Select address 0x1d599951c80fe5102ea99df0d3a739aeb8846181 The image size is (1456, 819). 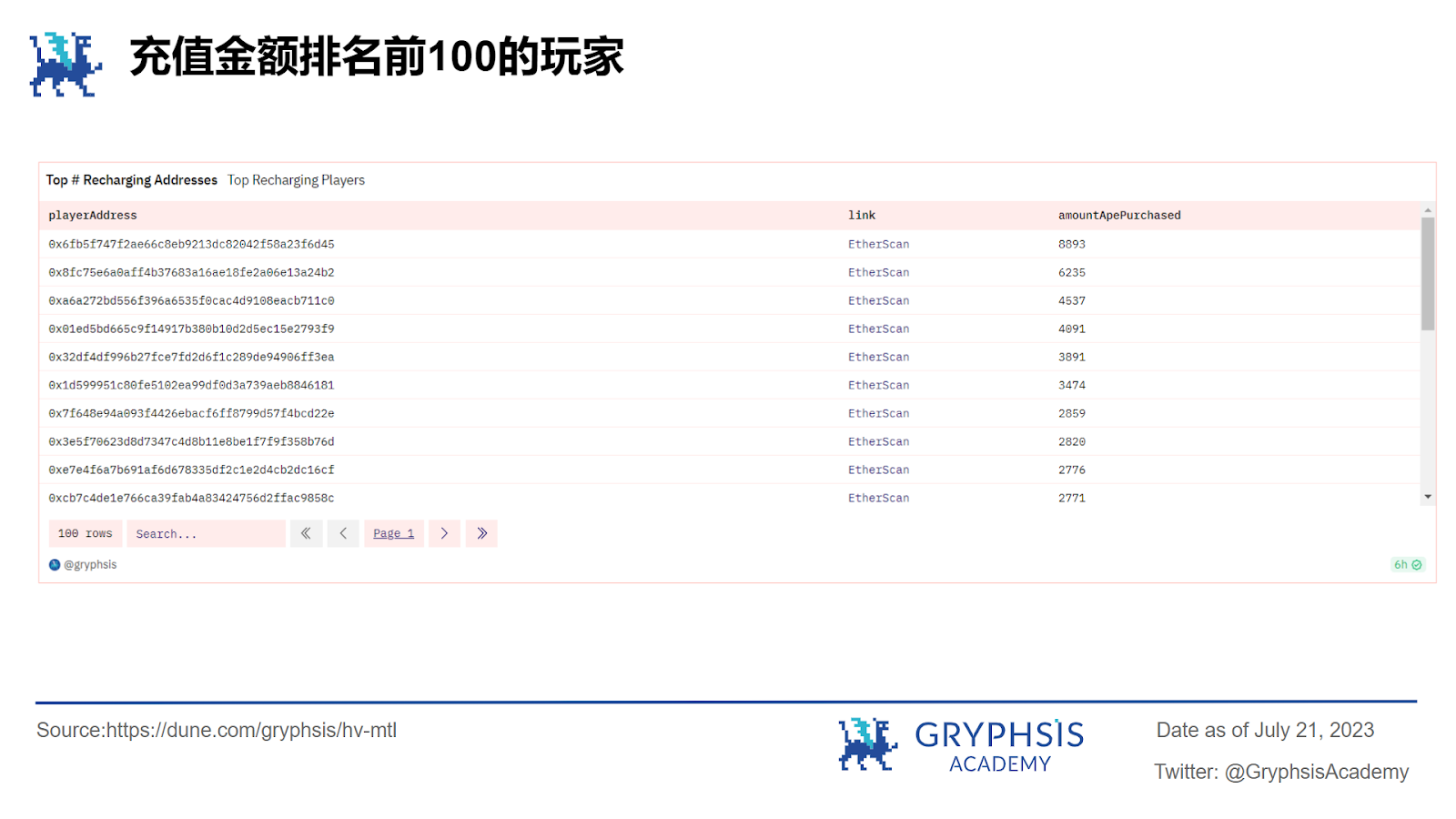(191, 385)
